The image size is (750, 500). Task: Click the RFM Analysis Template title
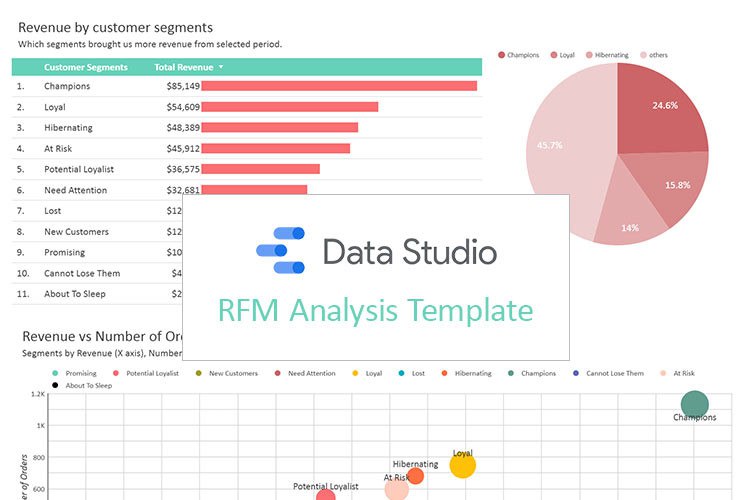(x=375, y=311)
